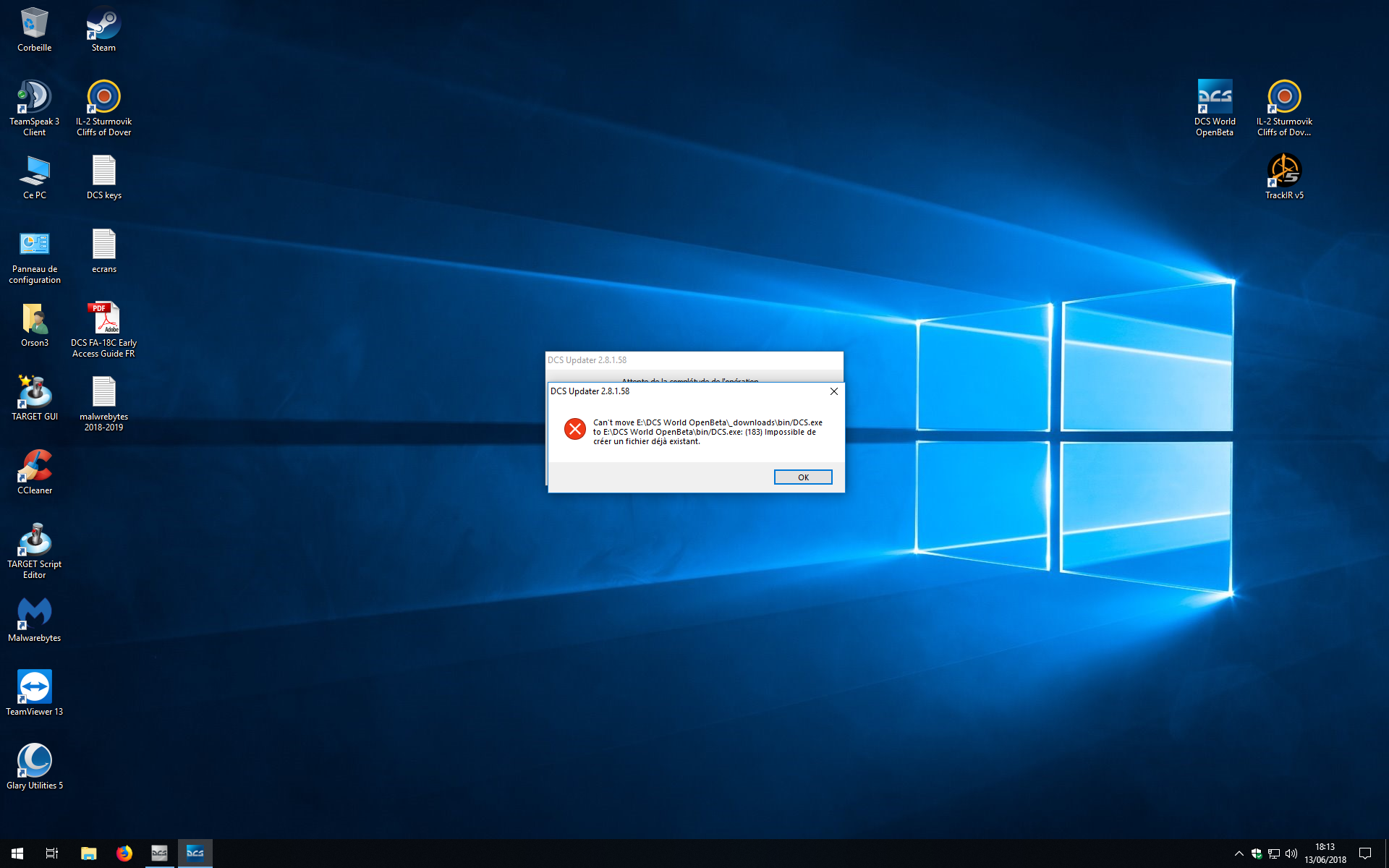Open network status tray icon

pyautogui.click(x=1274, y=854)
